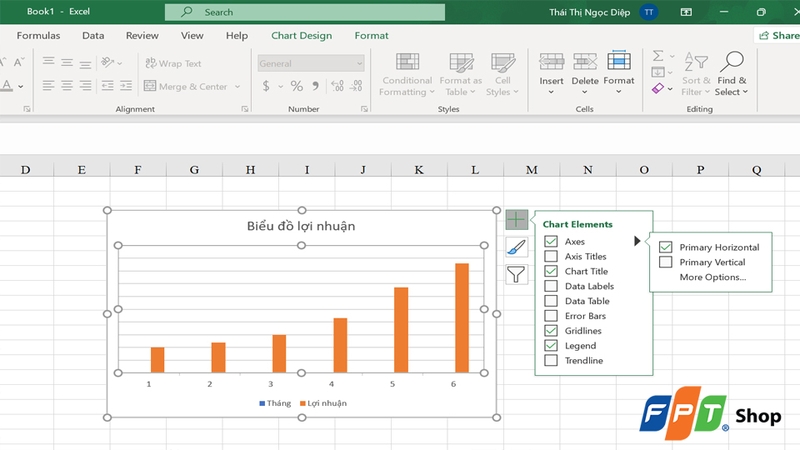Click Decrease Decimal icon
Viewport: 800px width, 450px height.
(356, 86)
